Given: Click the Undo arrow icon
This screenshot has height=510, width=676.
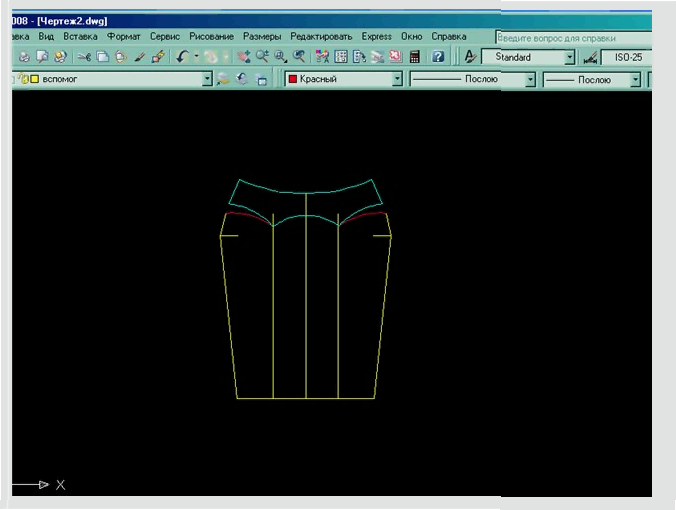Looking at the screenshot, I should [x=182, y=57].
